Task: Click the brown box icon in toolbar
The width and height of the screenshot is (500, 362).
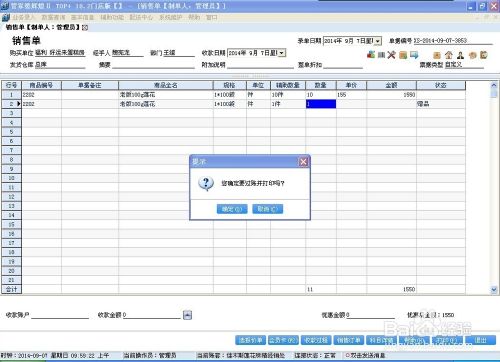Action: click(437, 55)
